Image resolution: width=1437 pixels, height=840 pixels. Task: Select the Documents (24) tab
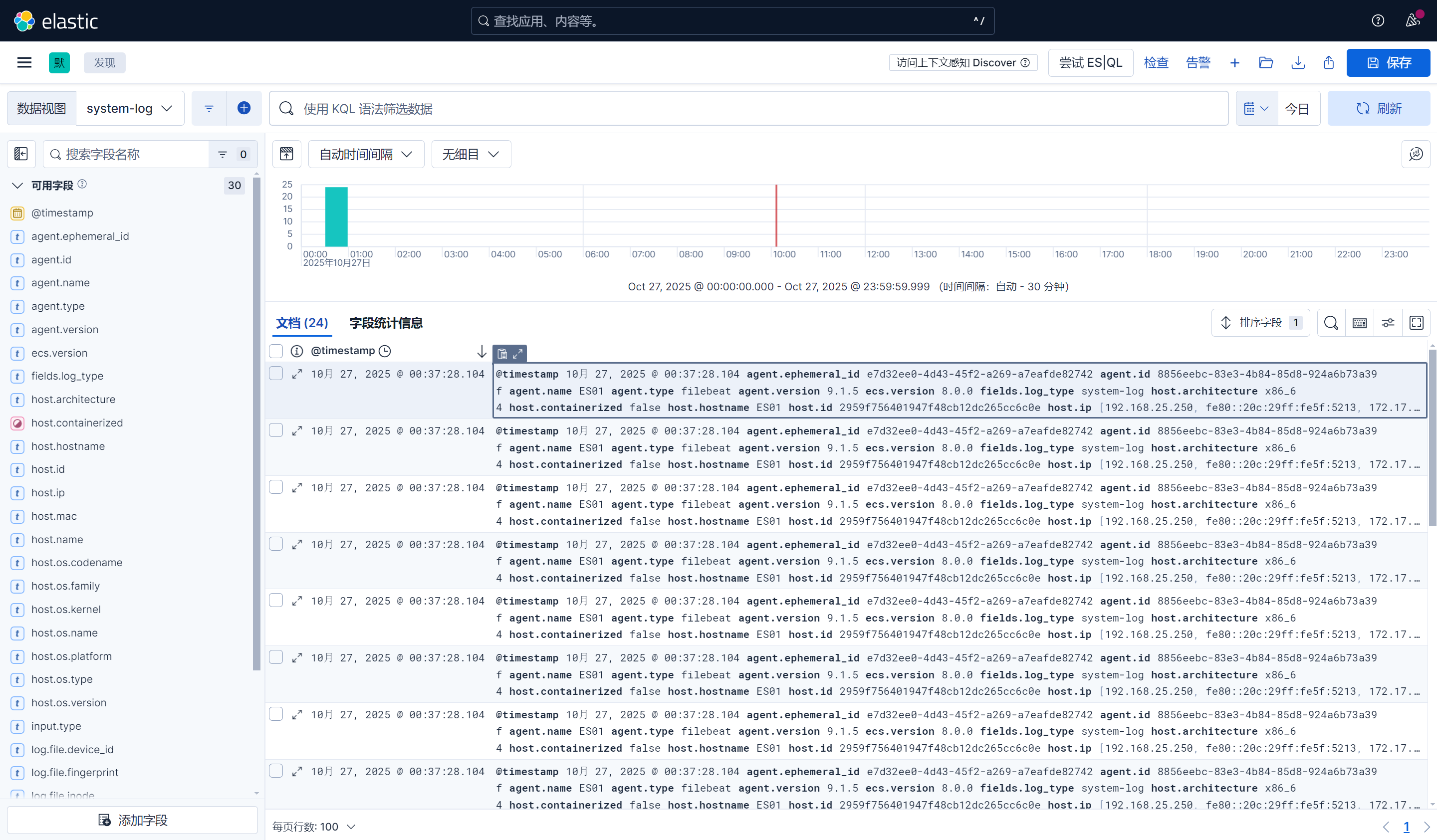click(302, 323)
